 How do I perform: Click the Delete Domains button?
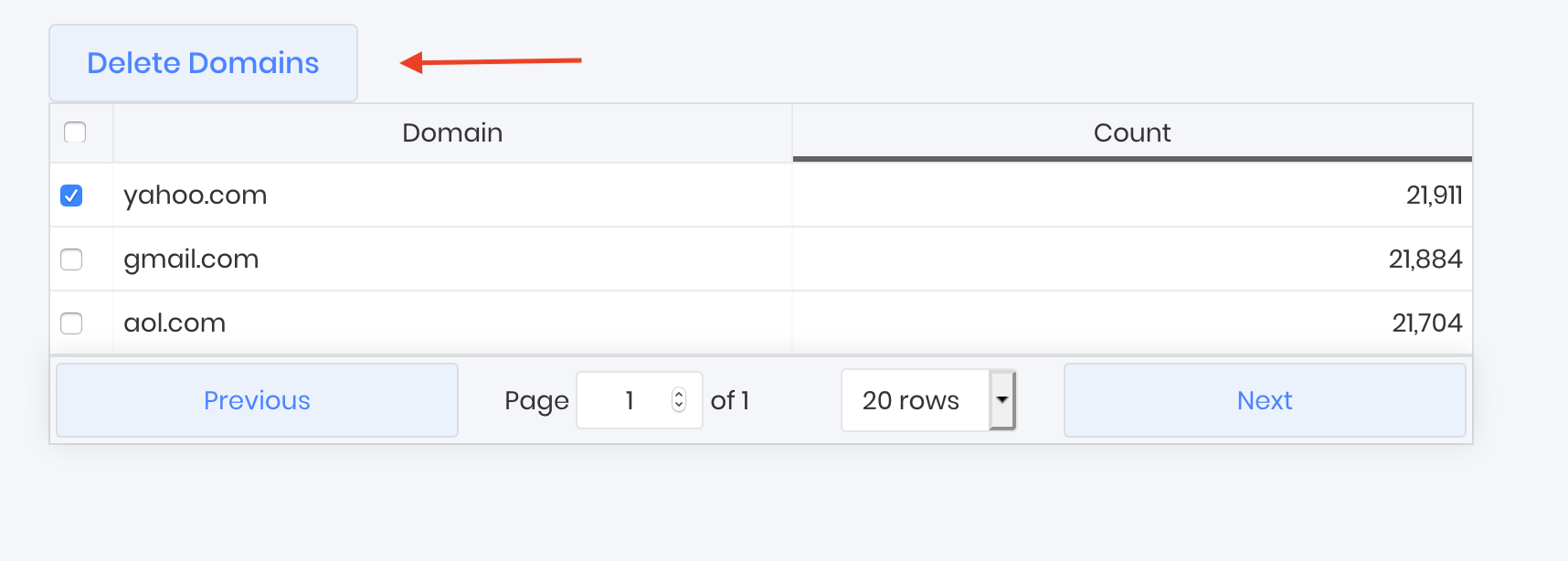click(203, 63)
